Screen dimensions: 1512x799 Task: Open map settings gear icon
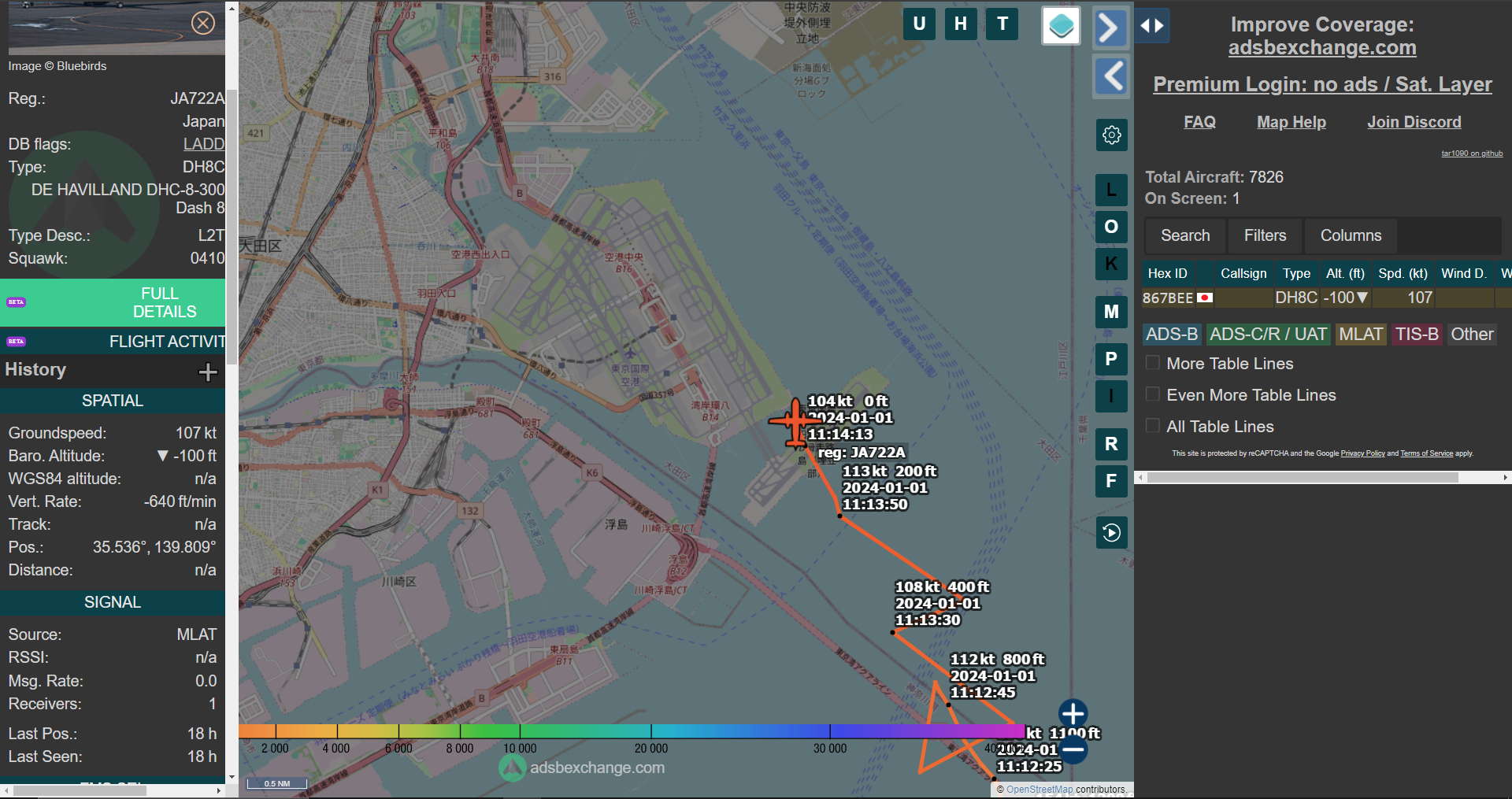1111,135
